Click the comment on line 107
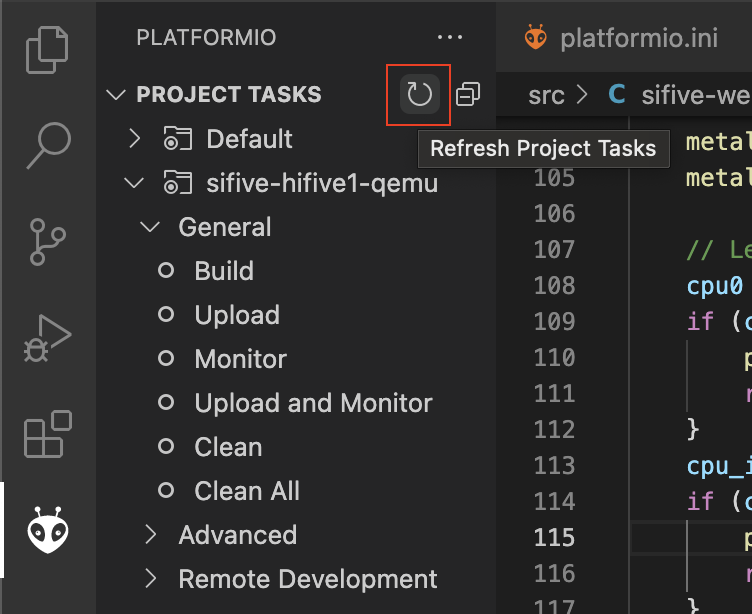This screenshot has width=752, height=614. click(719, 250)
